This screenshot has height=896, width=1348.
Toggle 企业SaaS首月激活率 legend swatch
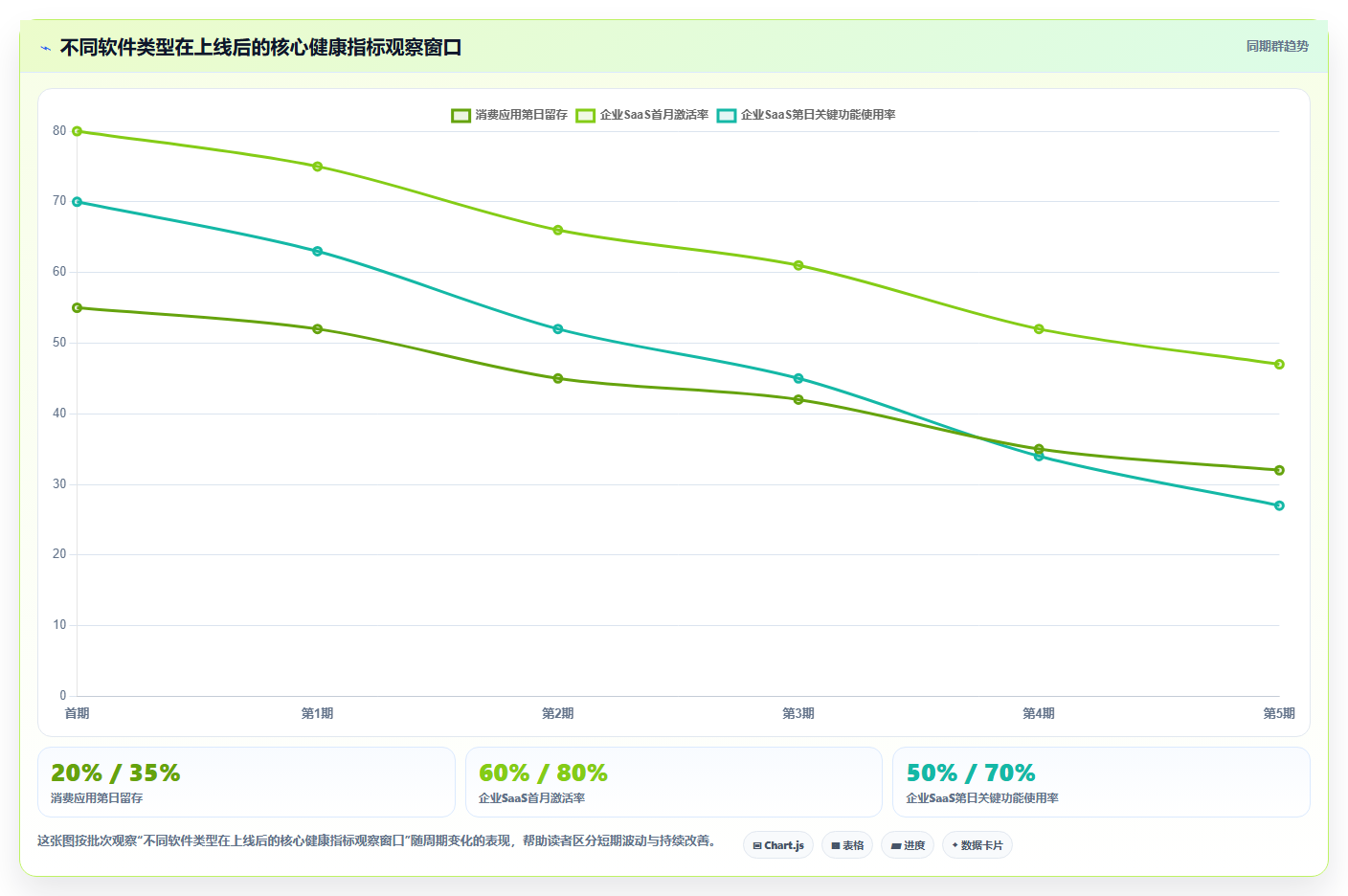coord(586,115)
